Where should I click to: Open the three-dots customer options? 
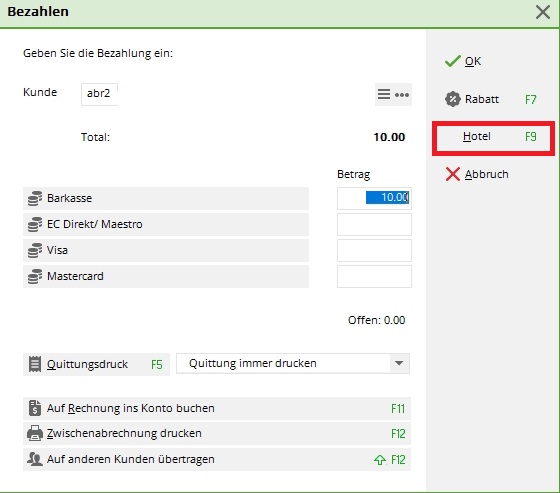pos(402,95)
